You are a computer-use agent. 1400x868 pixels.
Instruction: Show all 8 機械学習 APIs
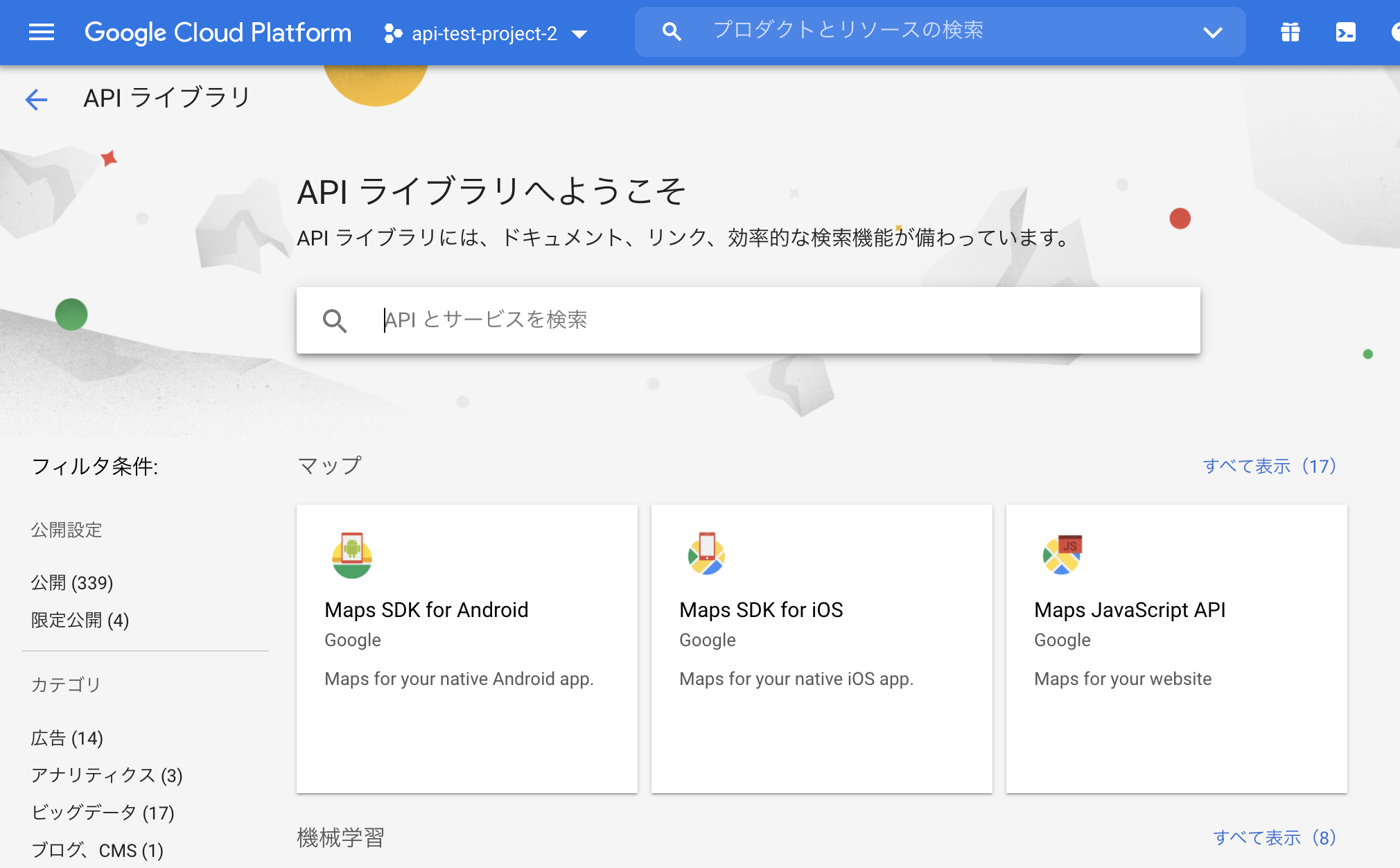click(x=1275, y=837)
